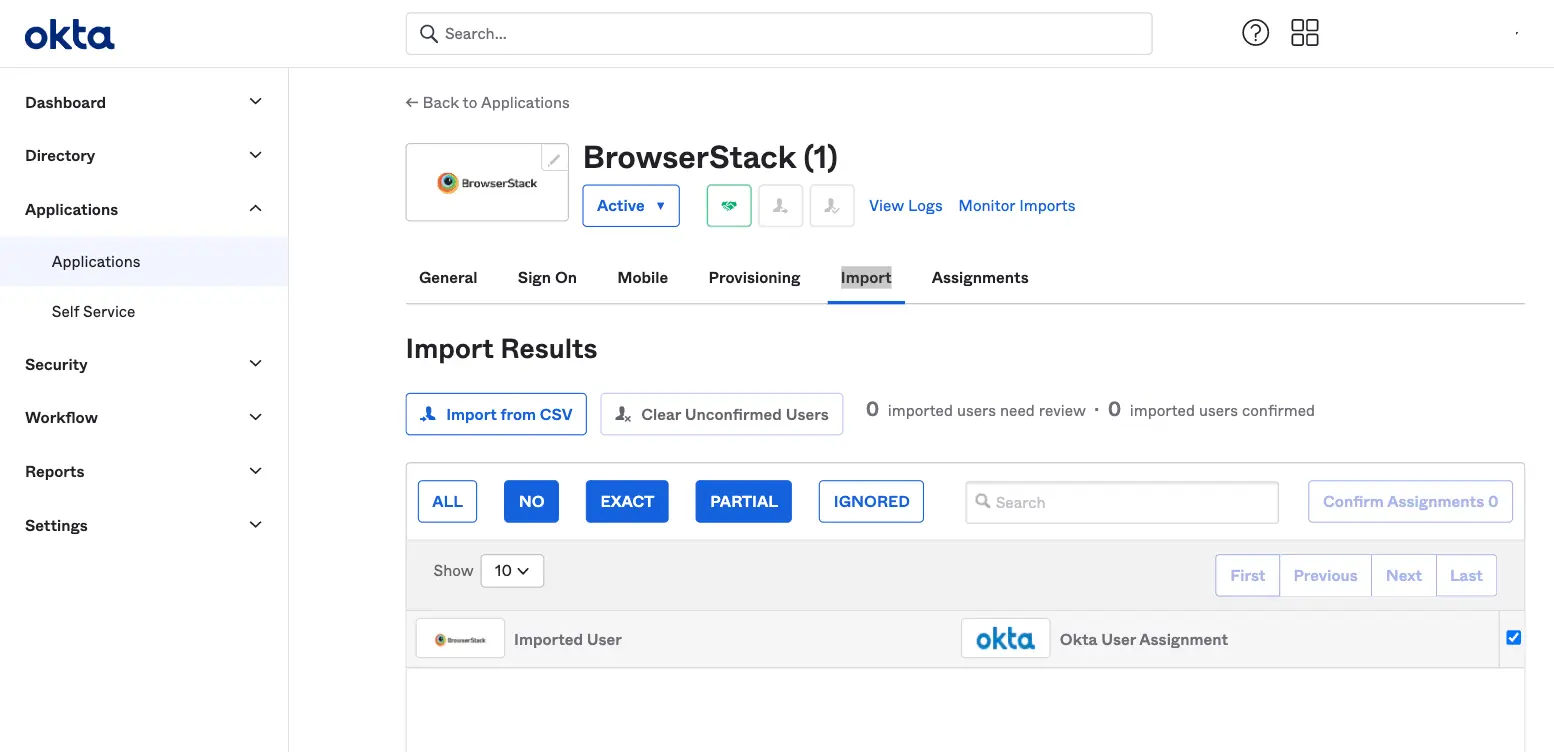Toggle the PARTIAL match filter

pos(743,502)
